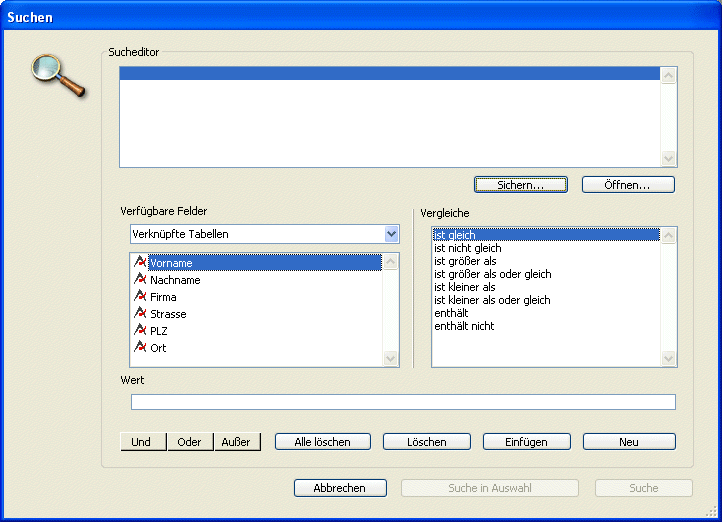Select the Vorname field icon
This screenshot has height=522, width=722.
[x=140, y=263]
